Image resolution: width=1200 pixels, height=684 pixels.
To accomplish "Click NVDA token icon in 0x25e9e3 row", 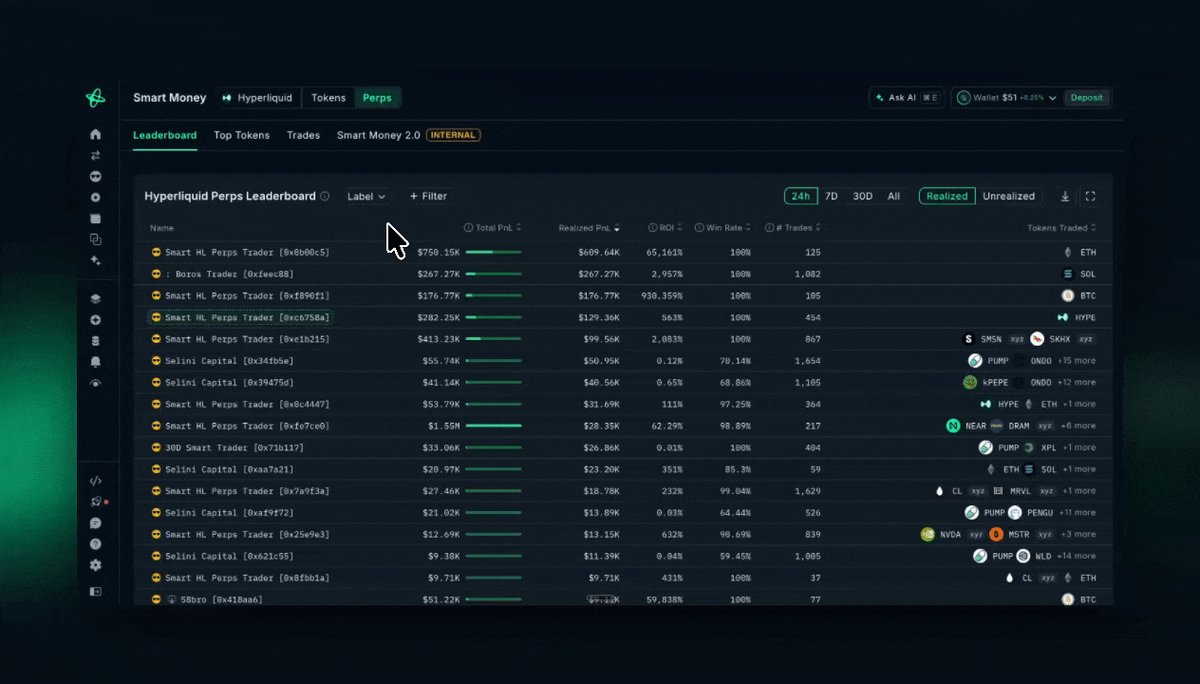I will 928,534.
